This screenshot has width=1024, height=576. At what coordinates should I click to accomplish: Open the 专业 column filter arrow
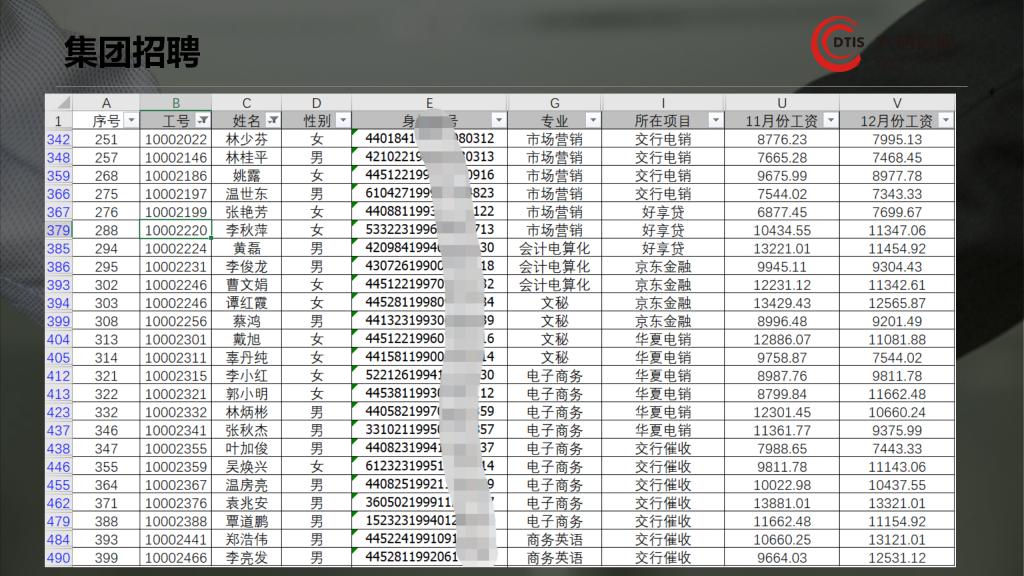tap(594, 121)
